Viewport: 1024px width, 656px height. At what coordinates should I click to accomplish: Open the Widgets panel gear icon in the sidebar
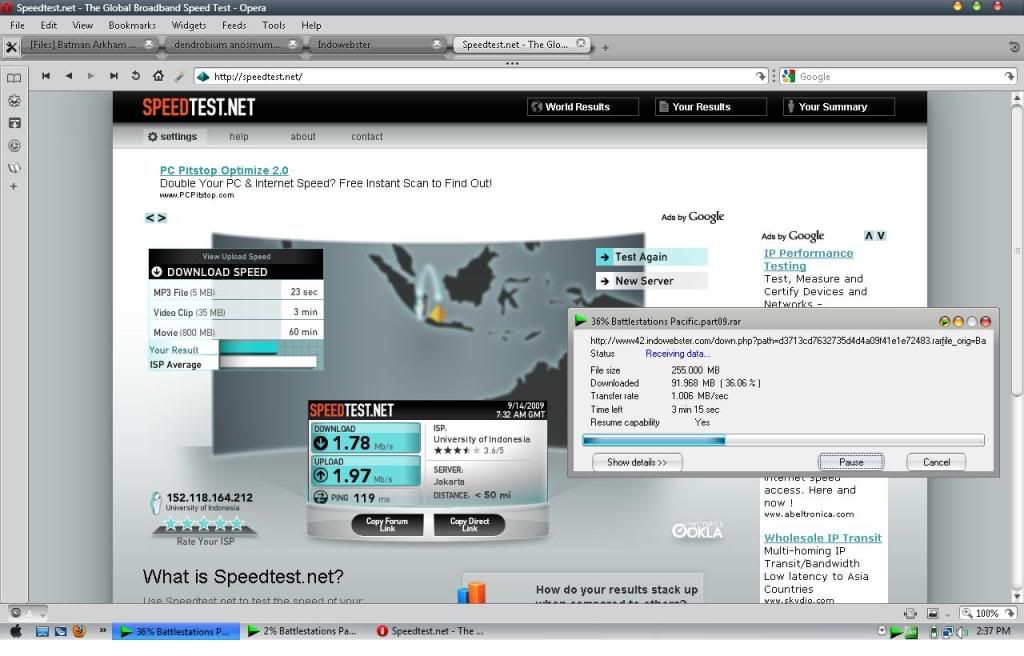(x=14, y=101)
